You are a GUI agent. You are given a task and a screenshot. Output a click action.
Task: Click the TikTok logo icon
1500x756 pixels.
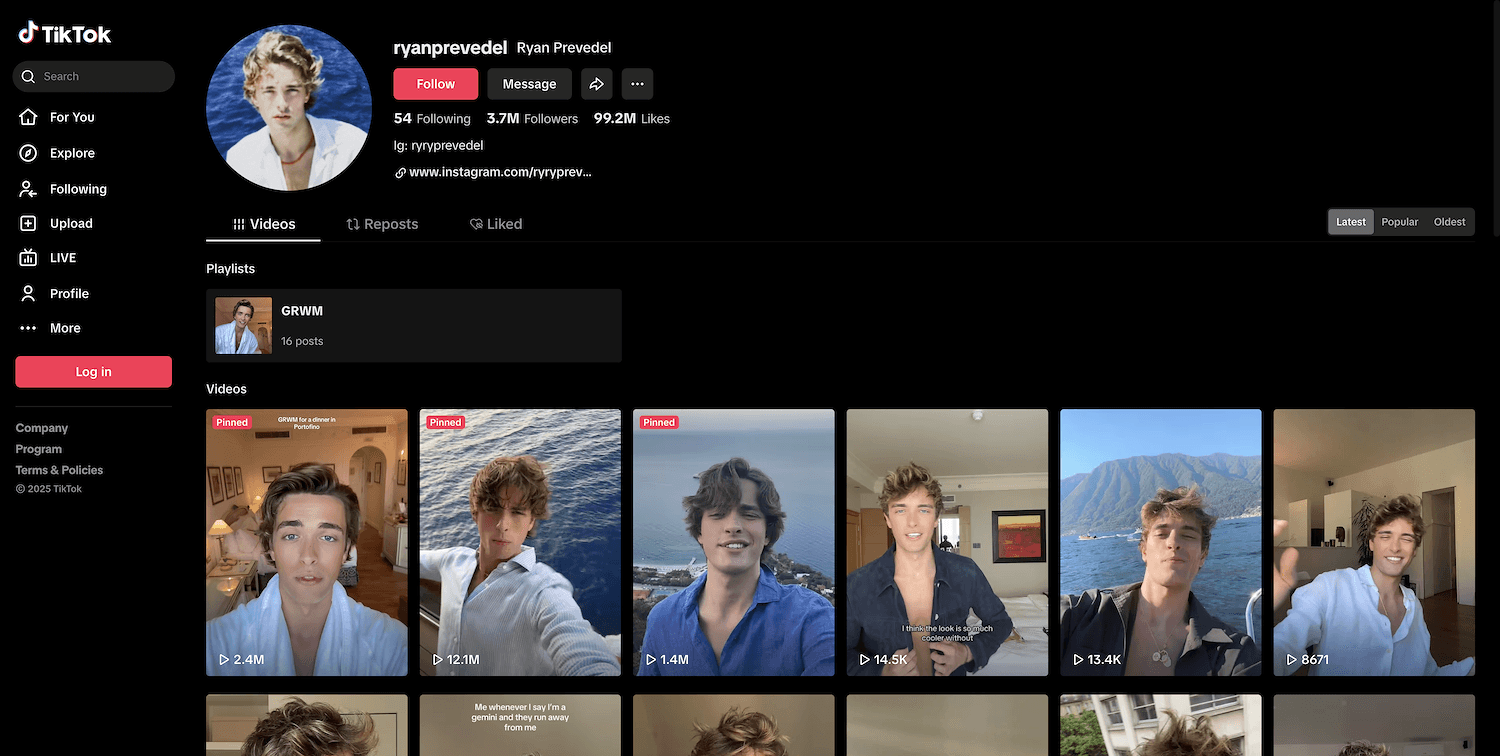[28, 33]
